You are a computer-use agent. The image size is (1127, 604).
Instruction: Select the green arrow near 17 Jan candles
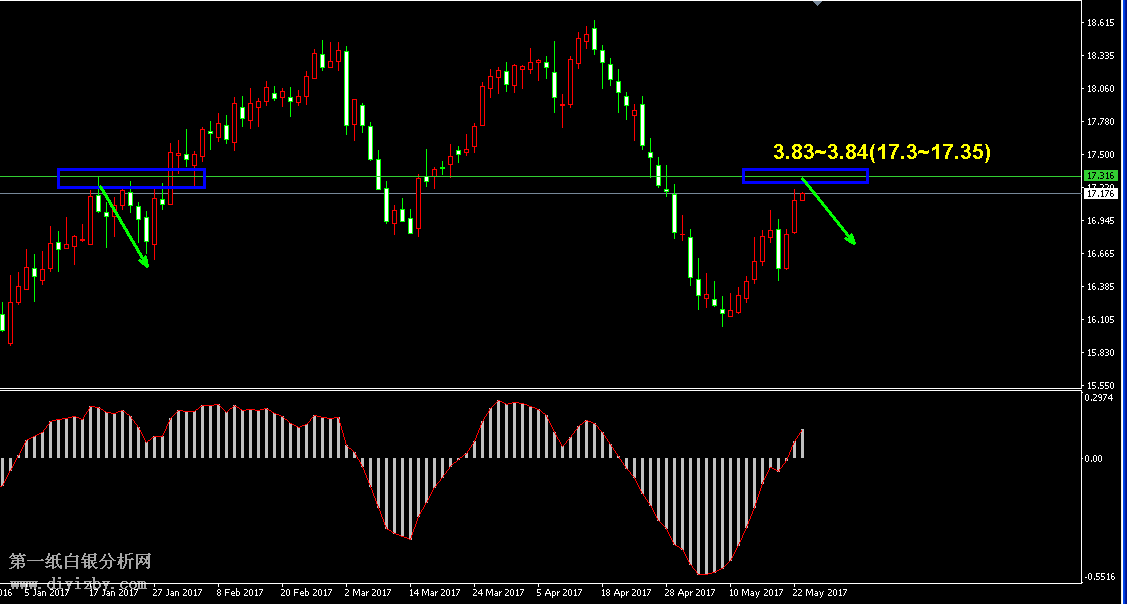point(124,225)
